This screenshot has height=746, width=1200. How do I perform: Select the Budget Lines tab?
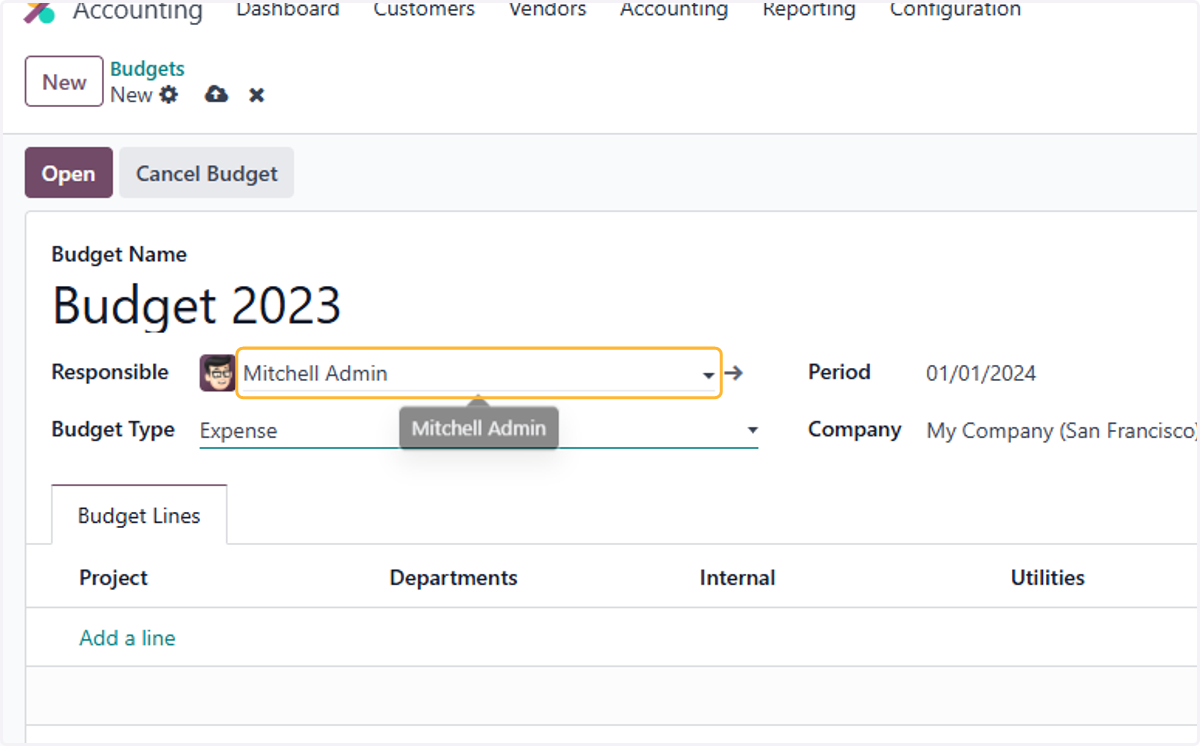(x=139, y=516)
